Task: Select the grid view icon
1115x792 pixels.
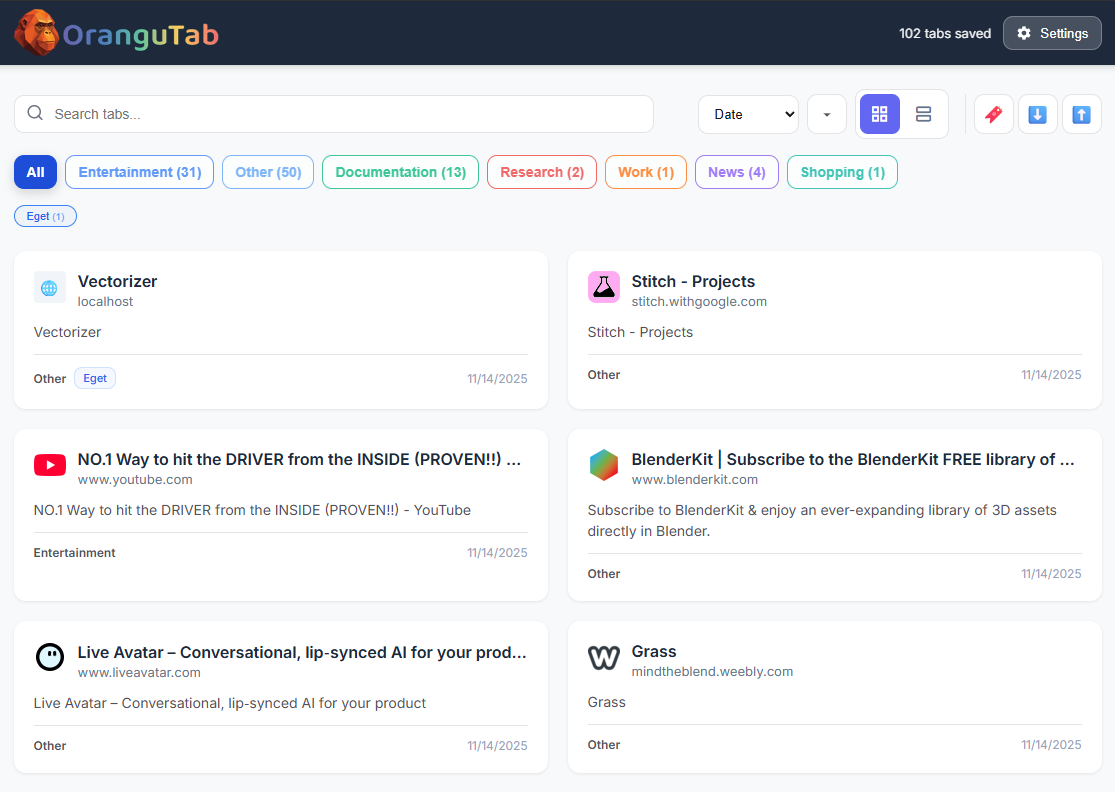Action: 879,113
